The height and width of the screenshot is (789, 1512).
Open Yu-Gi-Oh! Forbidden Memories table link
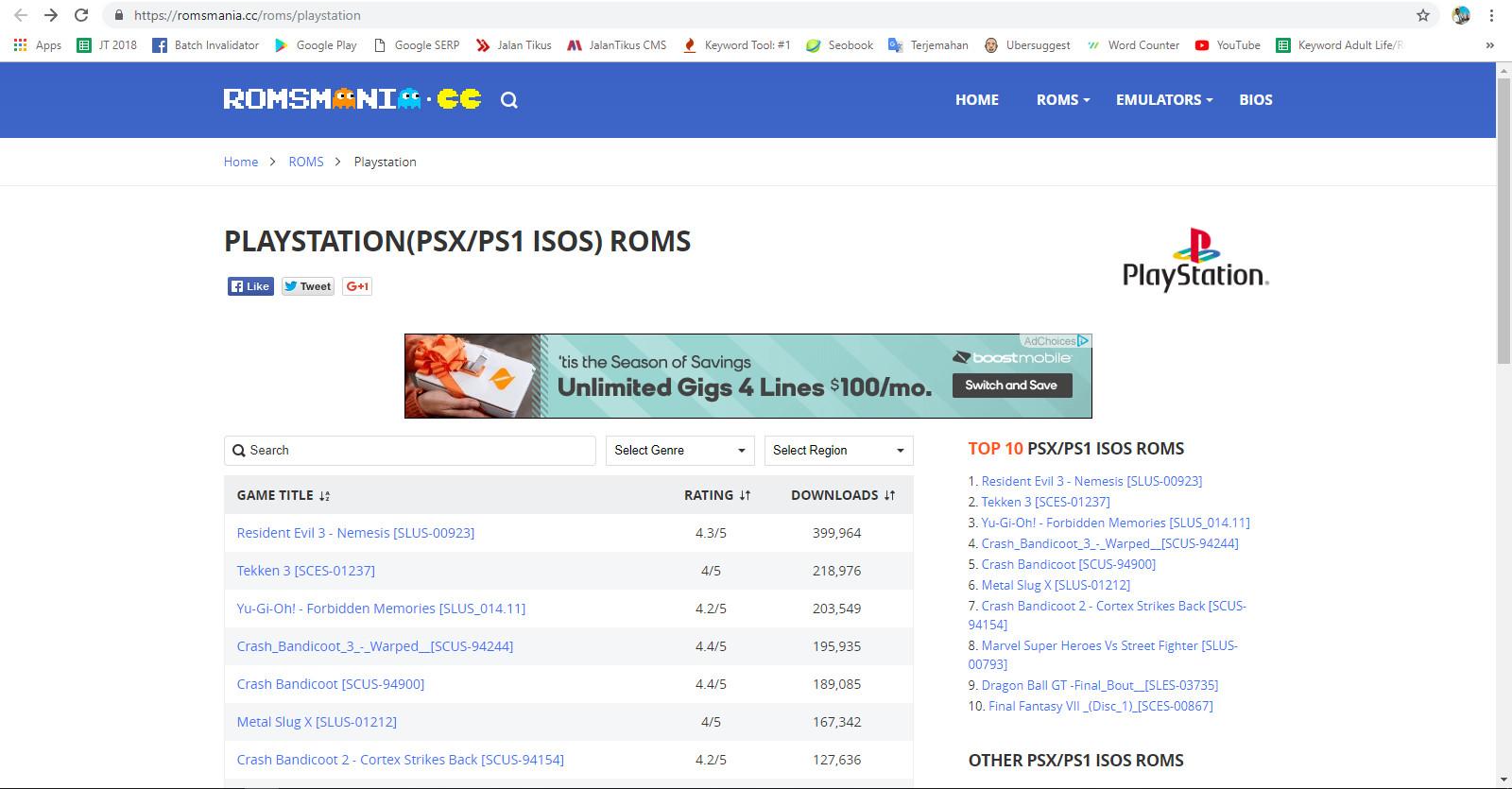[381, 609]
